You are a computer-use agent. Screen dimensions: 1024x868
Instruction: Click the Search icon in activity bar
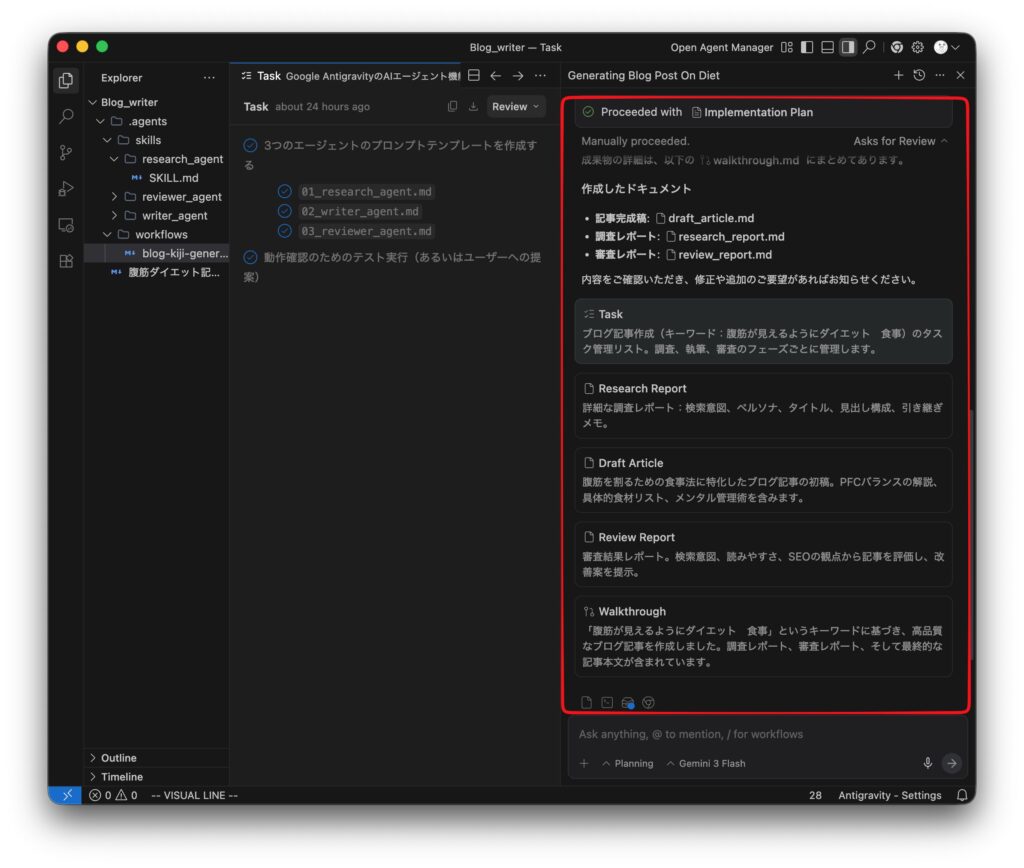coord(66,117)
